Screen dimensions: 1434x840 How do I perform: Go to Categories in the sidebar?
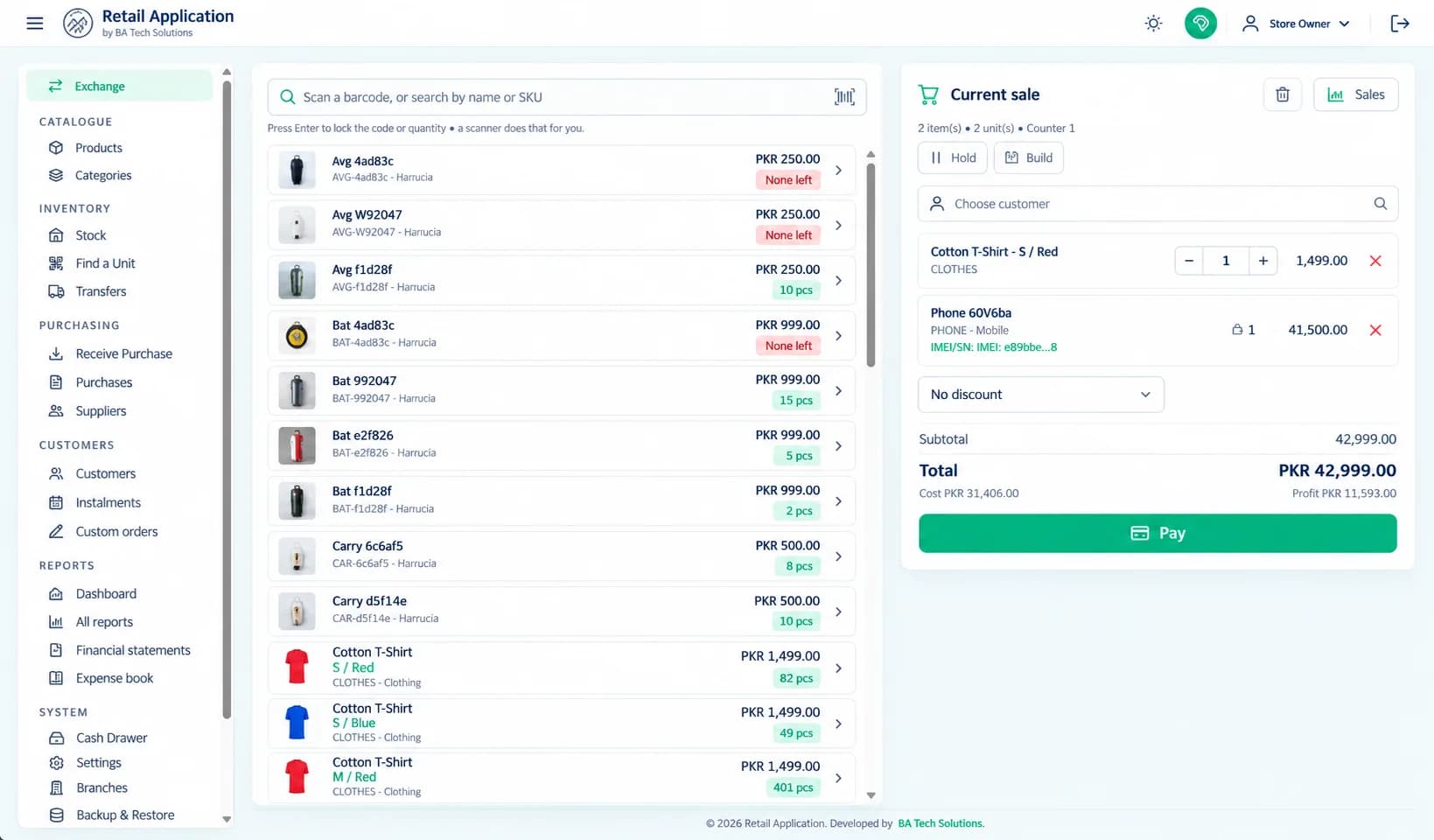pyautogui.click(x=102, y=175)
